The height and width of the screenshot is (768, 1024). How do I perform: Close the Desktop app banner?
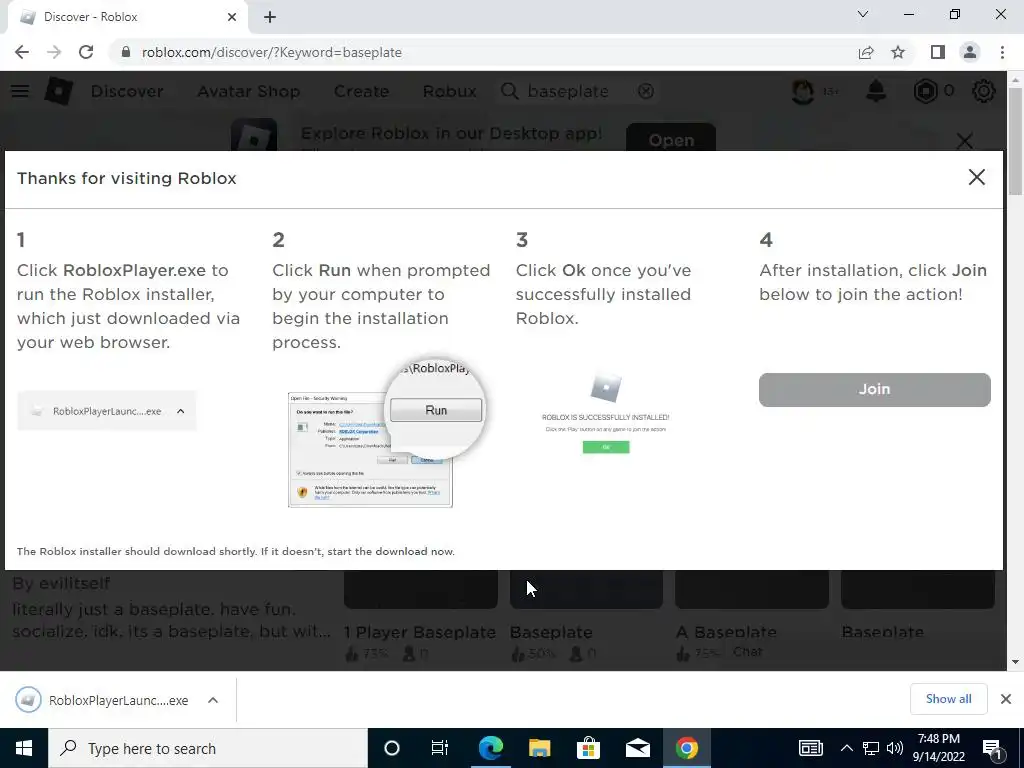click(965, 140)
